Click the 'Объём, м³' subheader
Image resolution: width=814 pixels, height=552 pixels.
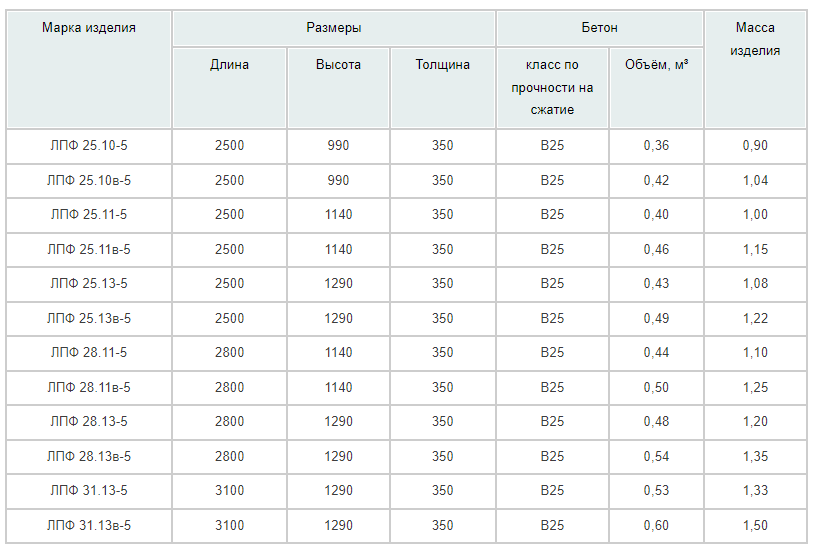[655, 65]
